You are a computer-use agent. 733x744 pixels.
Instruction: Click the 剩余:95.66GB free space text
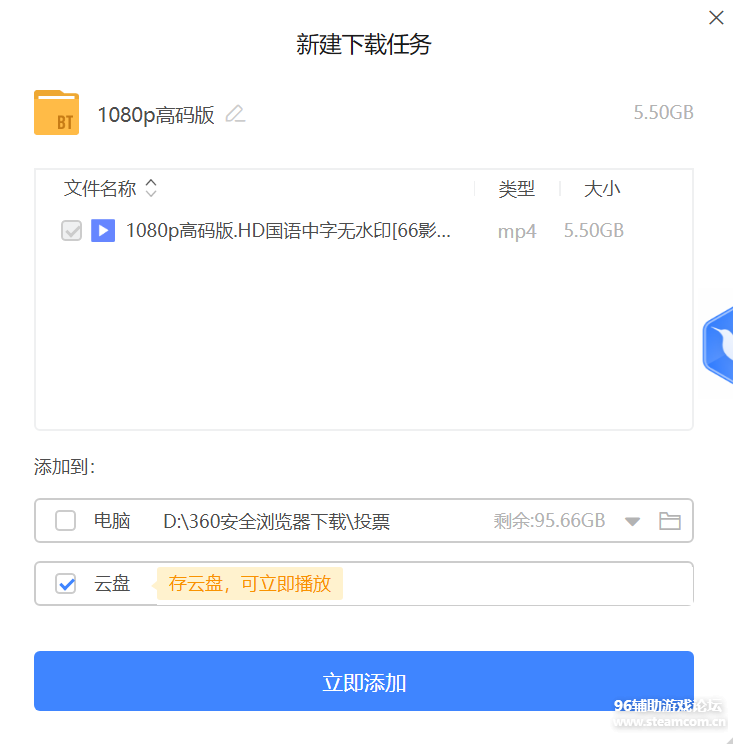tap(549, 520)
